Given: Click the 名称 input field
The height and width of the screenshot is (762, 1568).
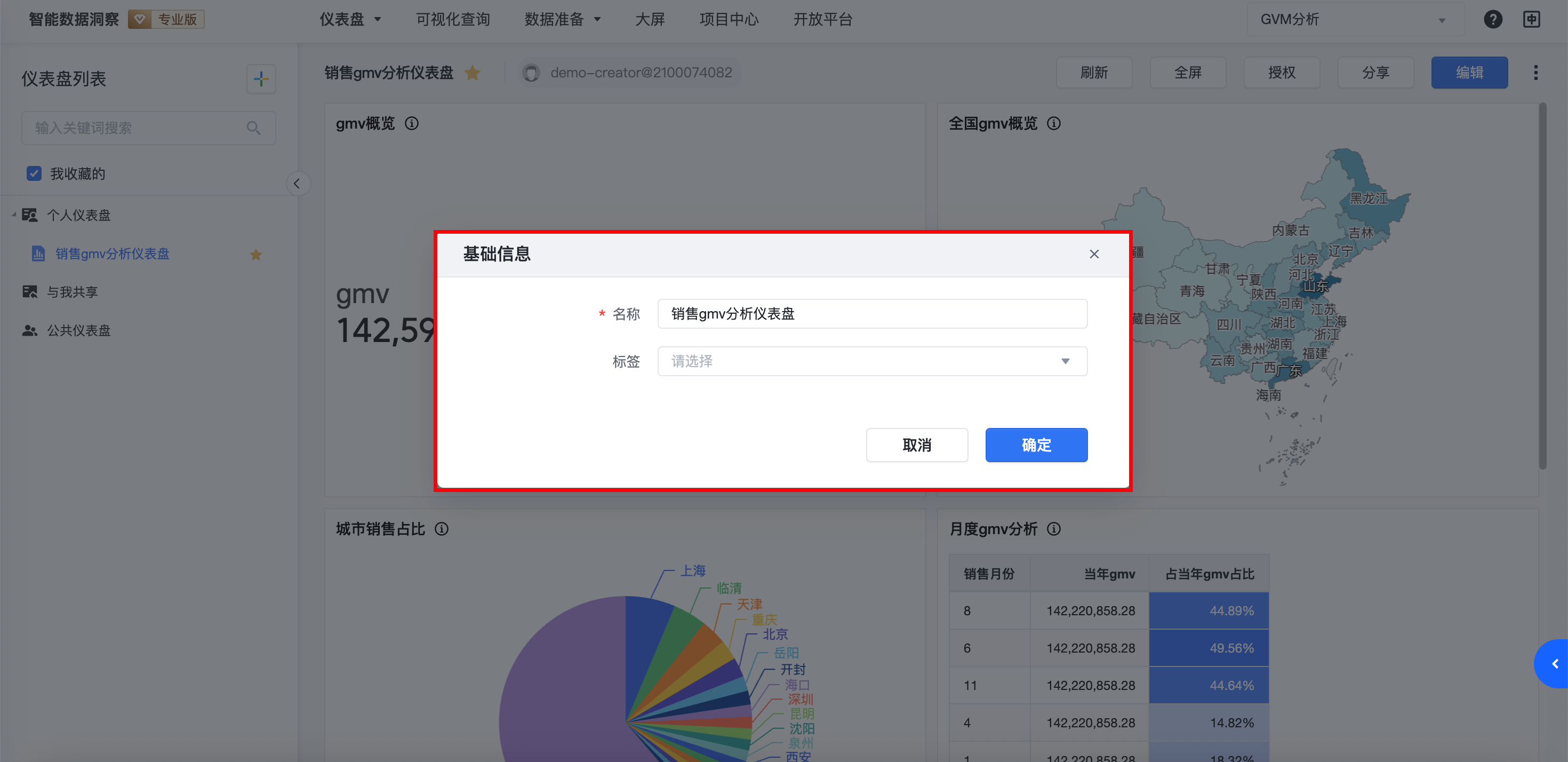Looking at the screenshot, I should click(x=871, y=314).
